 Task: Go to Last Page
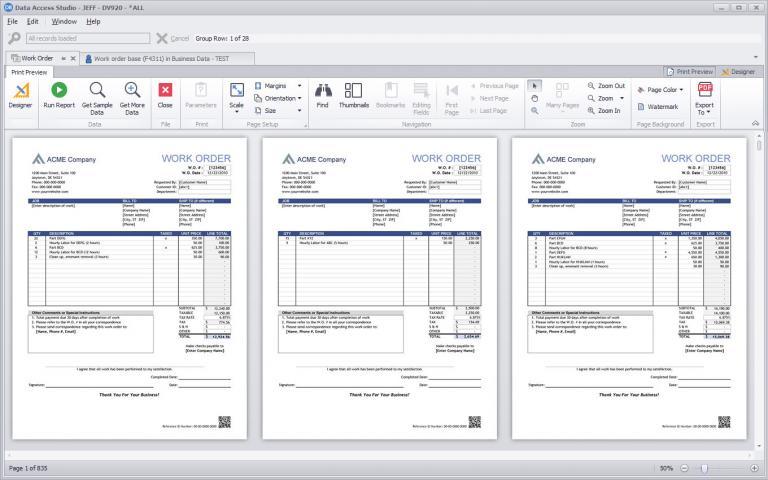(x=489, y=111)
